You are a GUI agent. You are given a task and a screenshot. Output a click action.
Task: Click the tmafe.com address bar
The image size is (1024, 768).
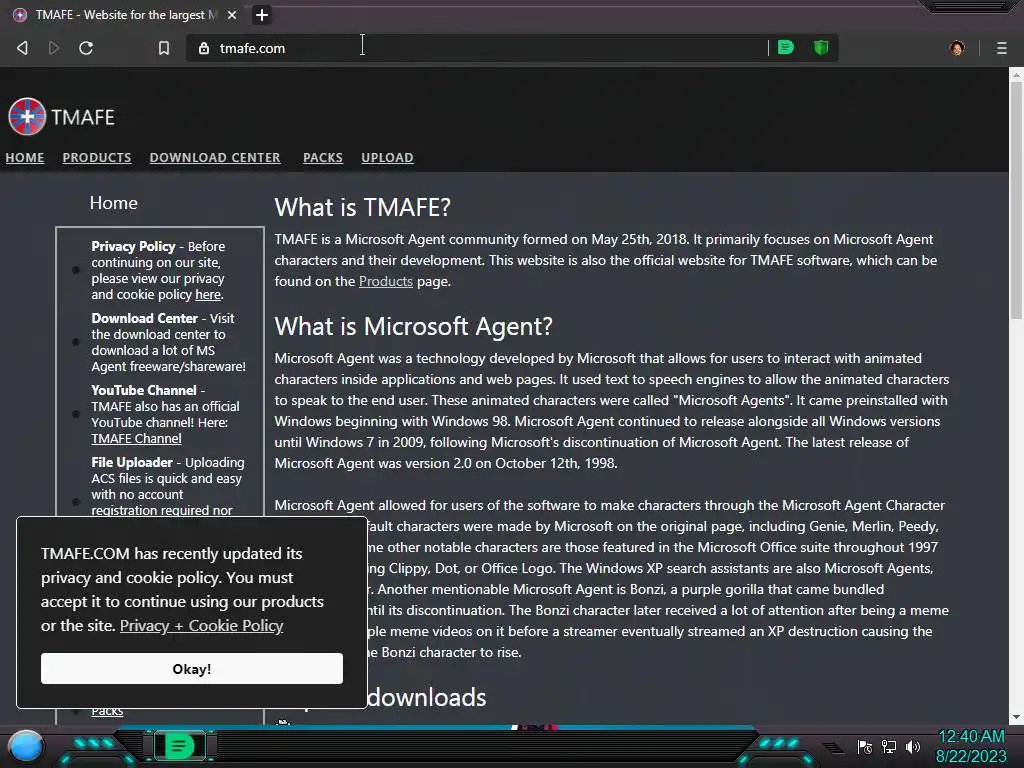click(477, 48)
